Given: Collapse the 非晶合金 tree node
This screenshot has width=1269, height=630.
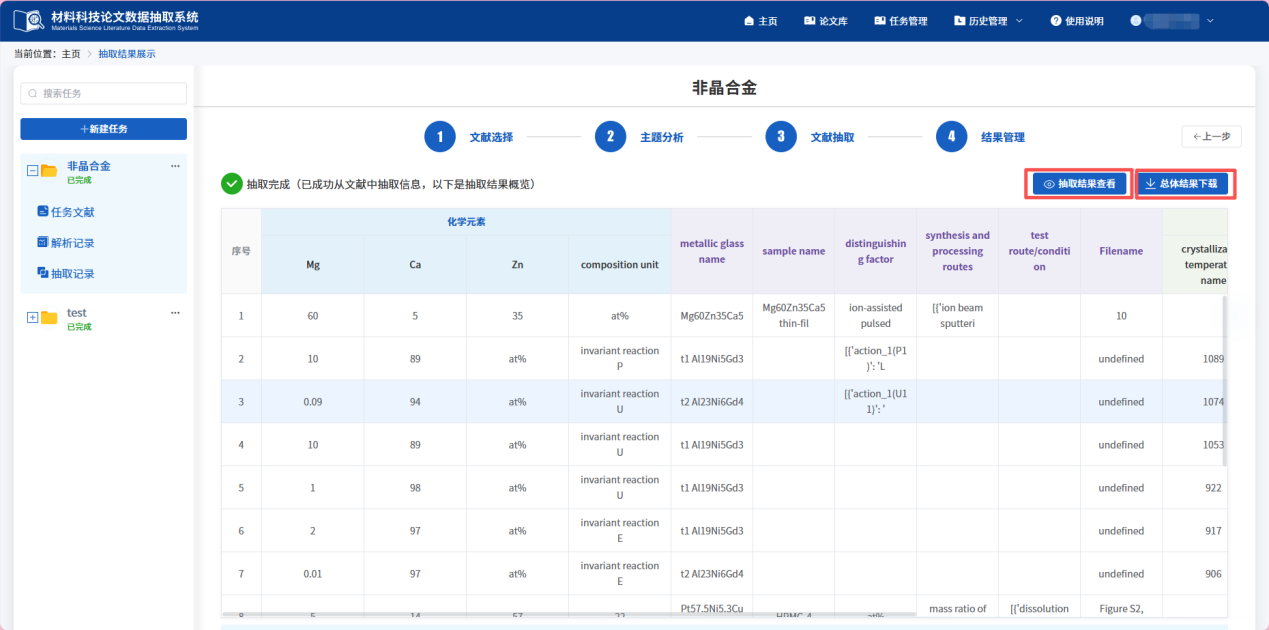Looking at the screenshot, I should tap(32, 171).
